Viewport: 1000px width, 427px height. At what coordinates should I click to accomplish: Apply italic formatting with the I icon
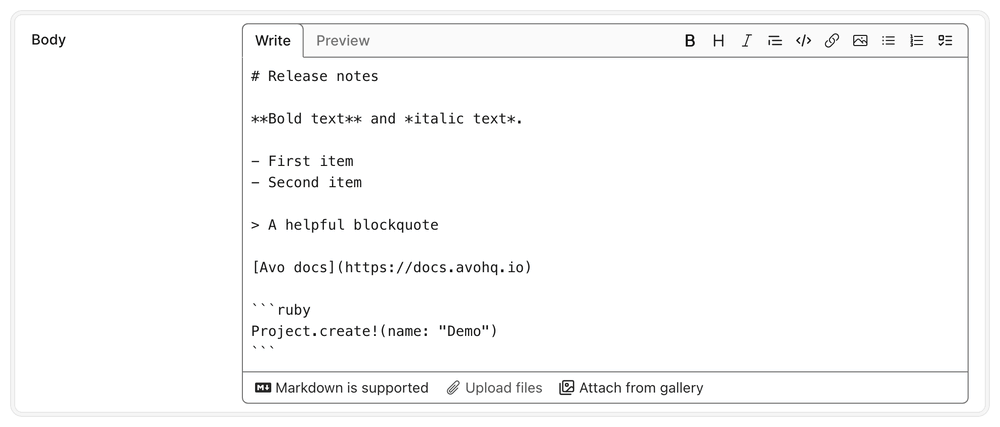click(746, 41)
